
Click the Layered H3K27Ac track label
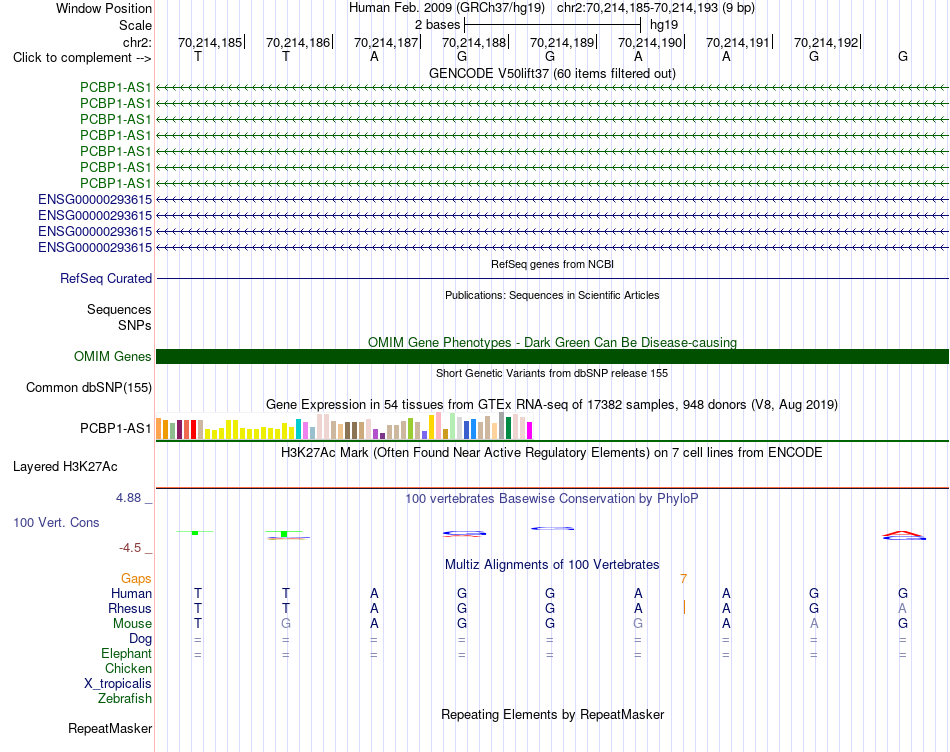65,467
